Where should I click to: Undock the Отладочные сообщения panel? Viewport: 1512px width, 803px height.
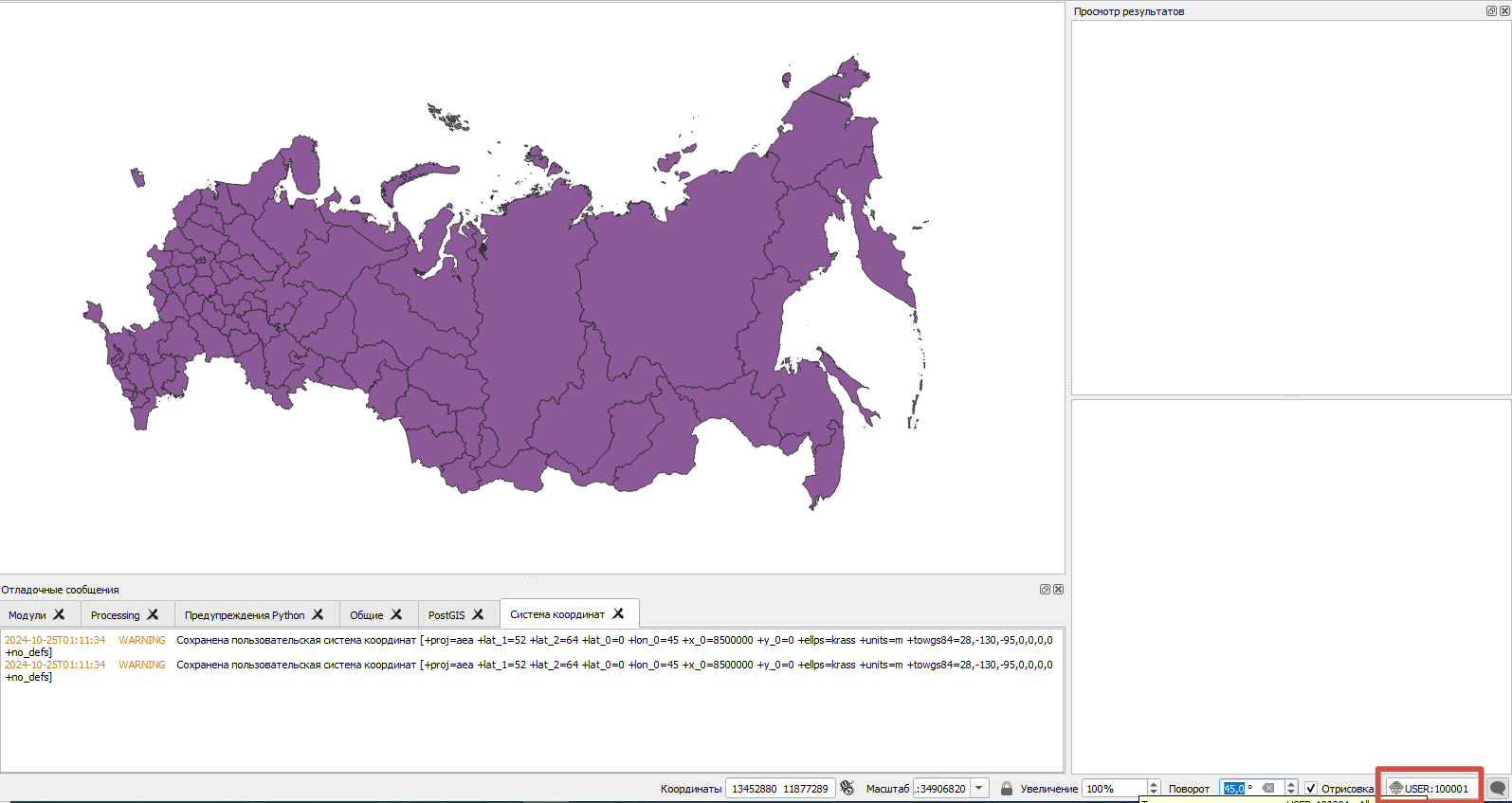(1045, 589)
